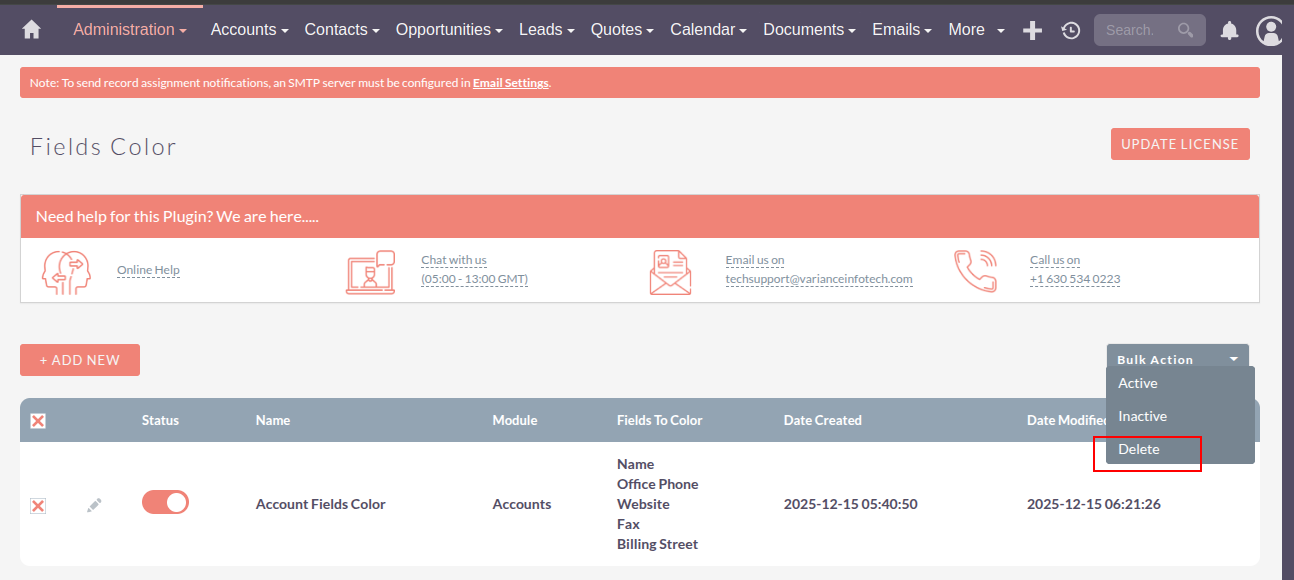Click the Update License button
Image resolution: width=1294 pixels, height=580 pixels.
[1179, 144]
